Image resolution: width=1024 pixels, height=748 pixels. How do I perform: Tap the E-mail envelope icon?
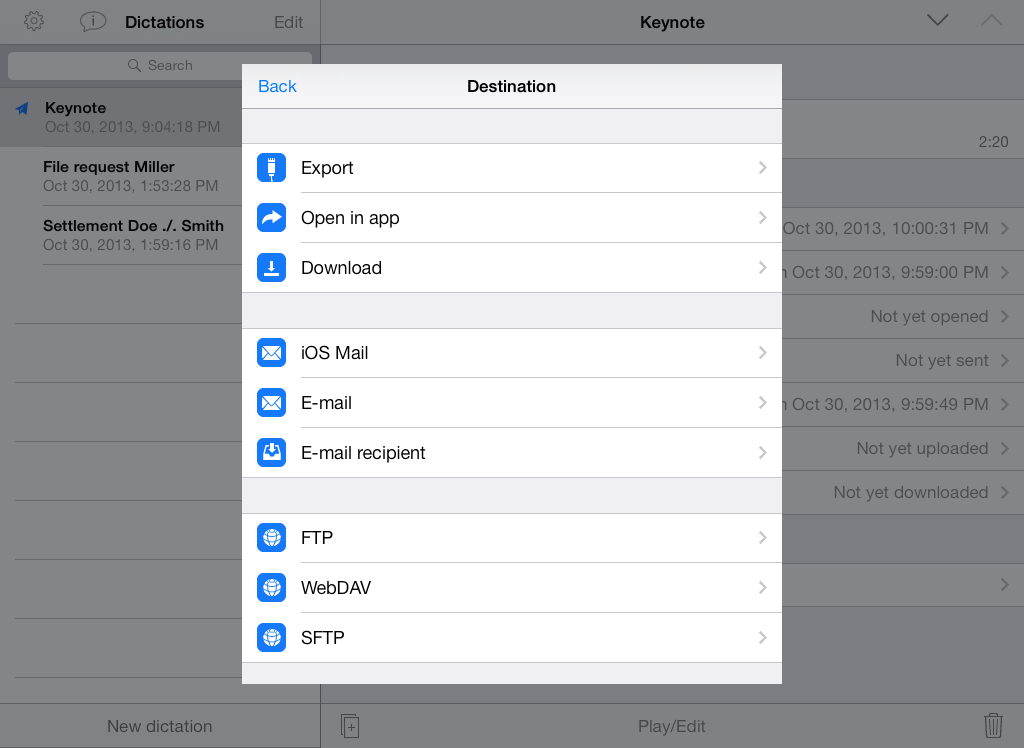271,403
